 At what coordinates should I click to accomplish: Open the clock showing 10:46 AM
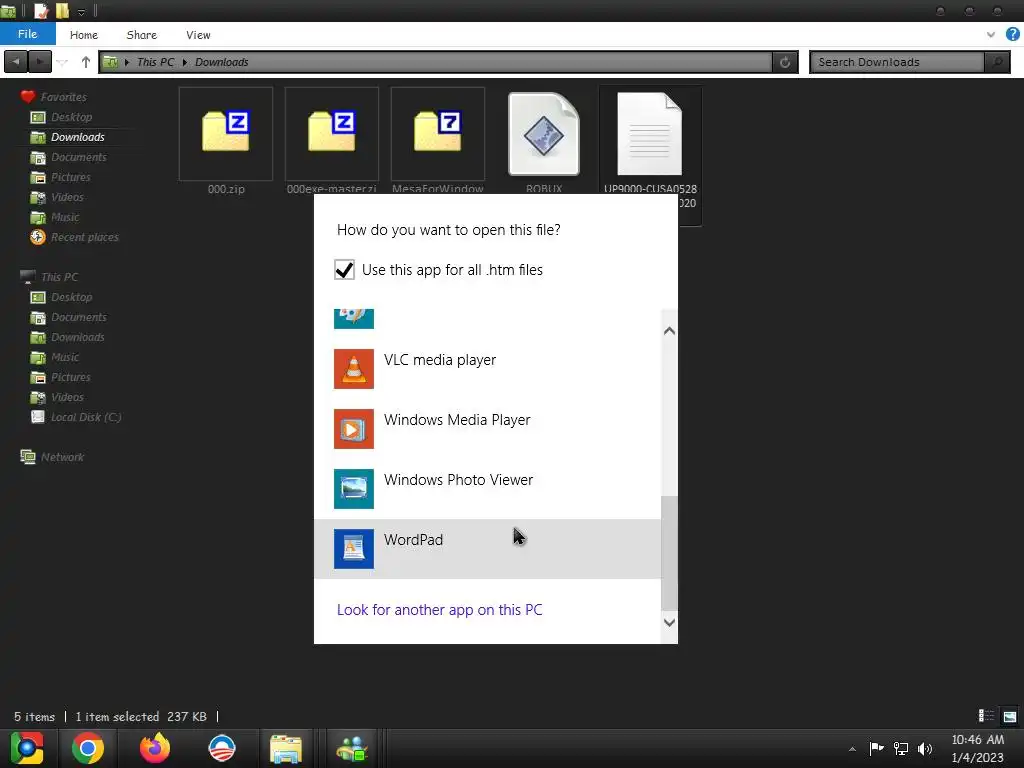click(978, 748)
